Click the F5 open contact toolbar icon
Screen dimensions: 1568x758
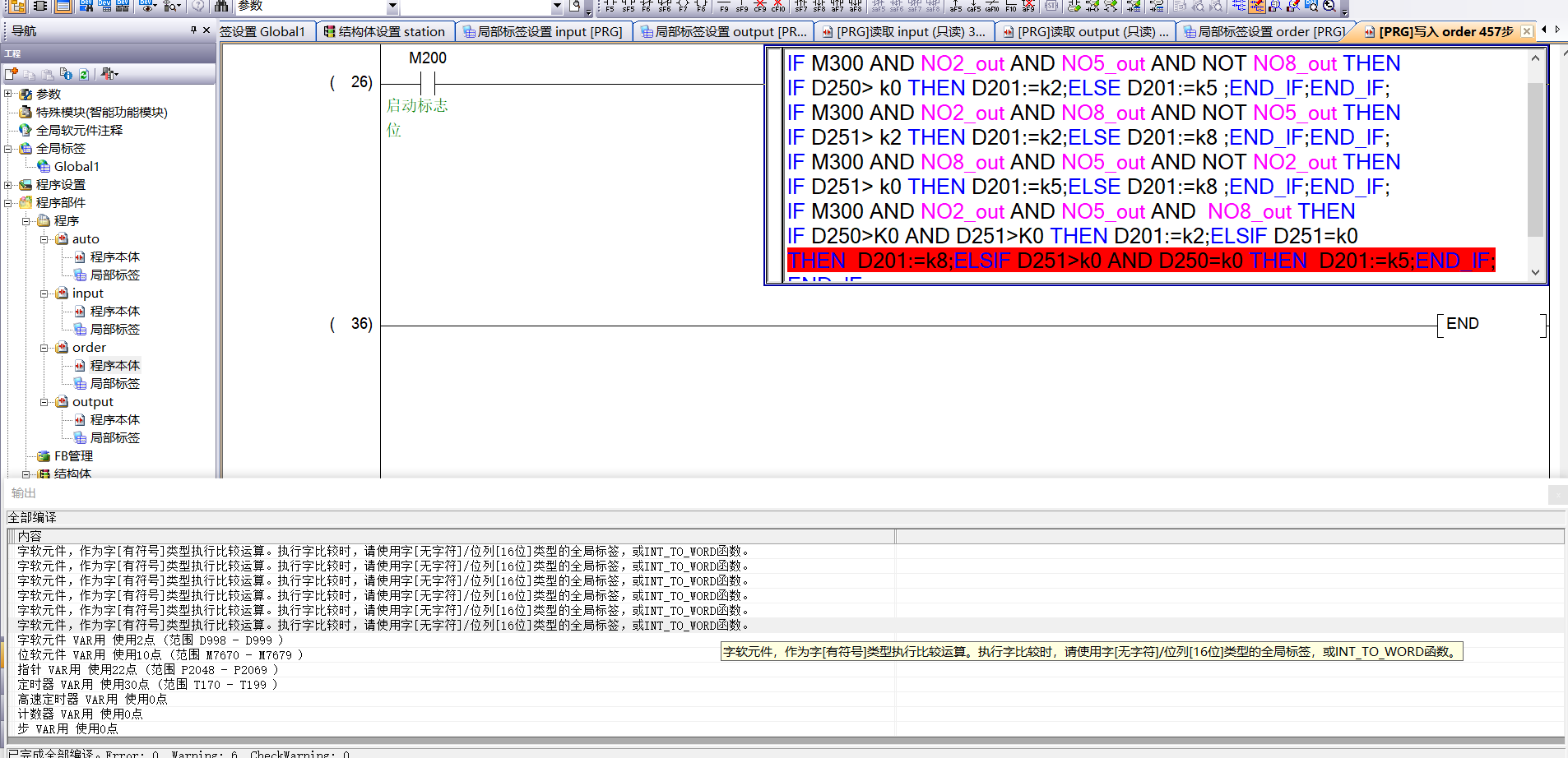click(x=609, y=7)
